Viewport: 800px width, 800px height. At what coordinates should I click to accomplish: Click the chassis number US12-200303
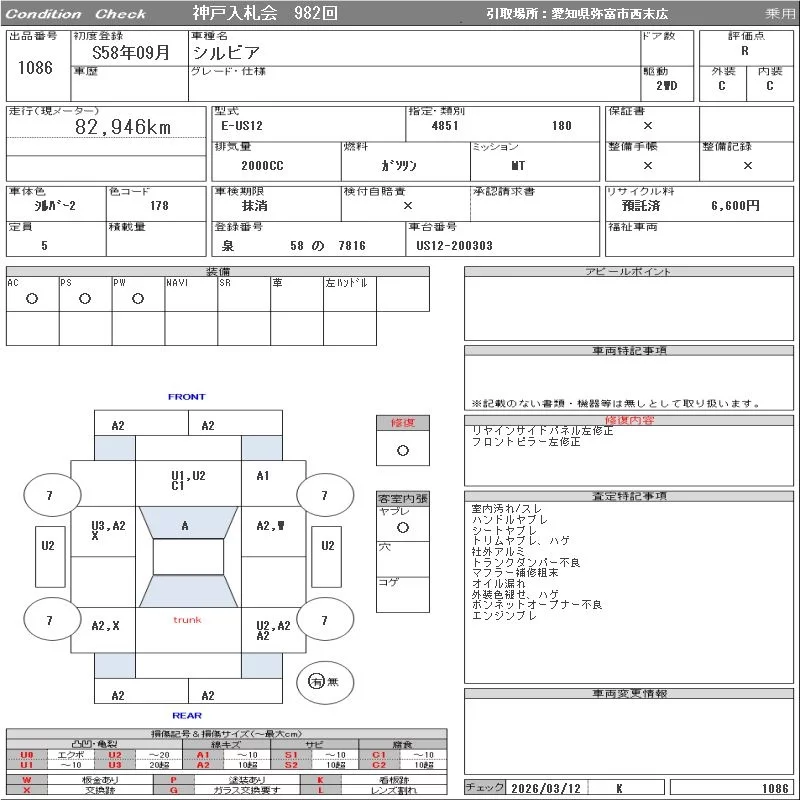coord(455,245)
